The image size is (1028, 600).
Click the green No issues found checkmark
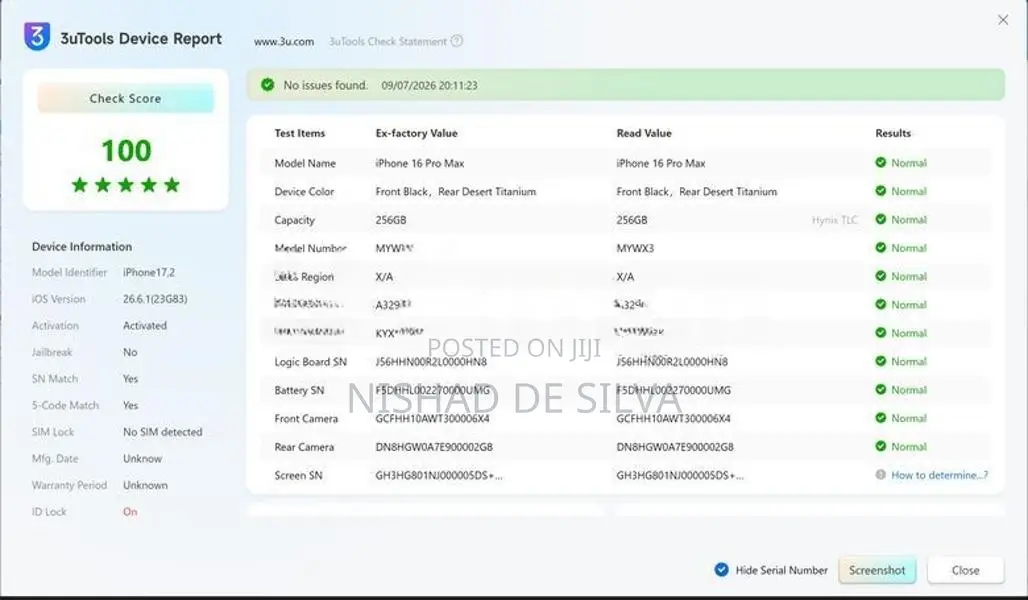point(267,85)
